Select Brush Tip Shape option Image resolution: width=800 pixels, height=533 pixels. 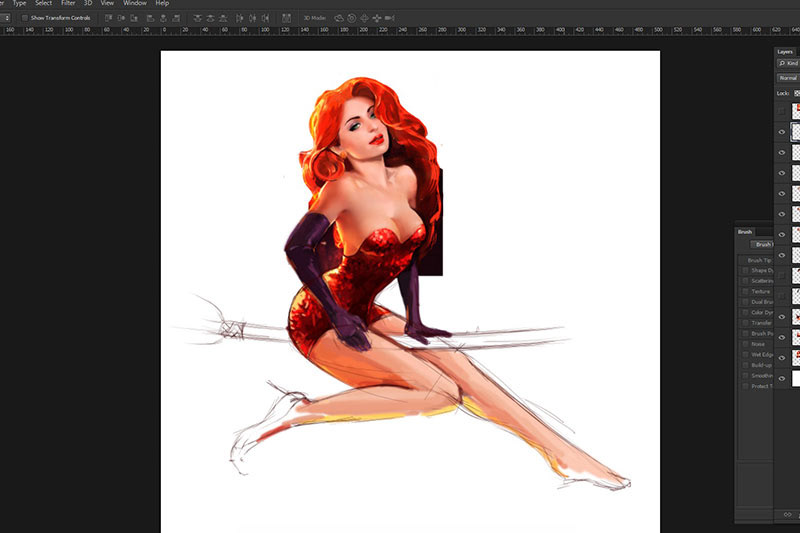757,260
